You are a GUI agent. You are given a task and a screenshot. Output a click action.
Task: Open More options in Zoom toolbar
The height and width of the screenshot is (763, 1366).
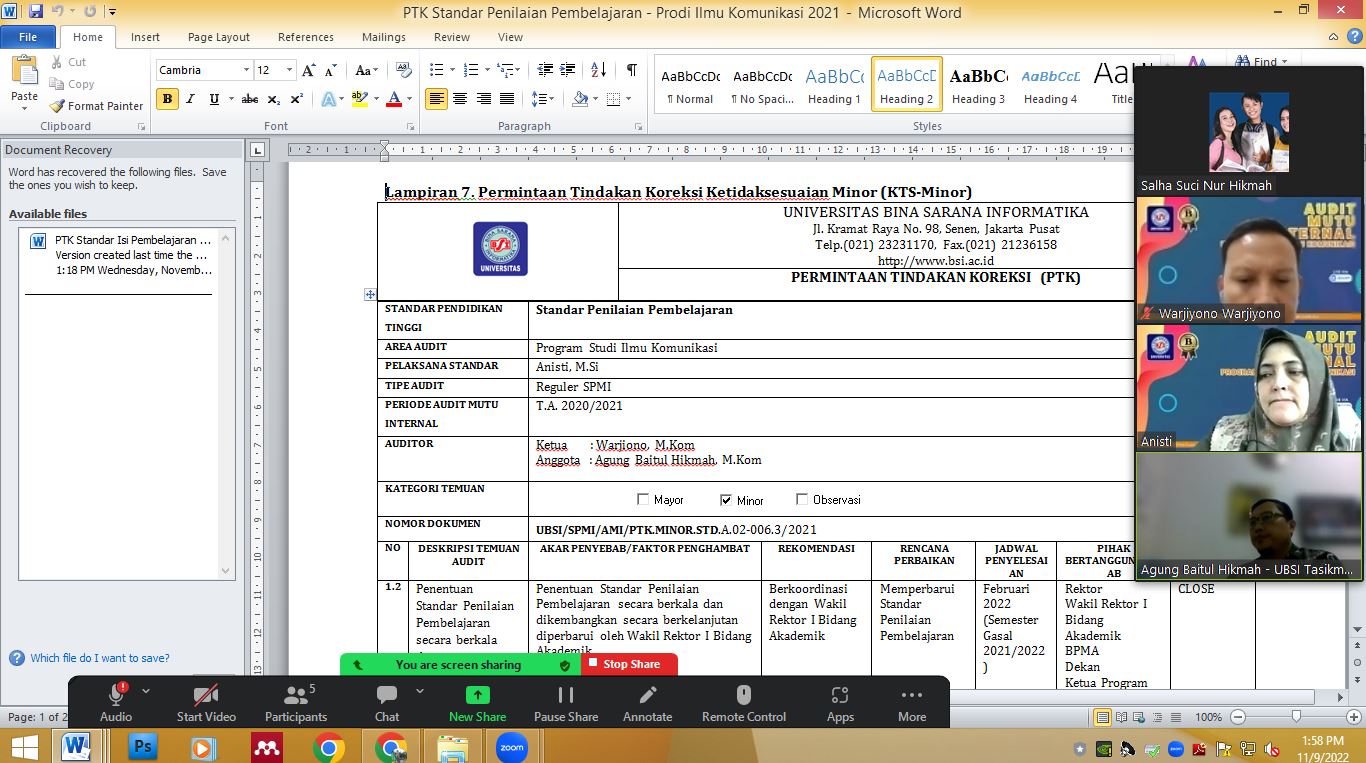(912, 703)
